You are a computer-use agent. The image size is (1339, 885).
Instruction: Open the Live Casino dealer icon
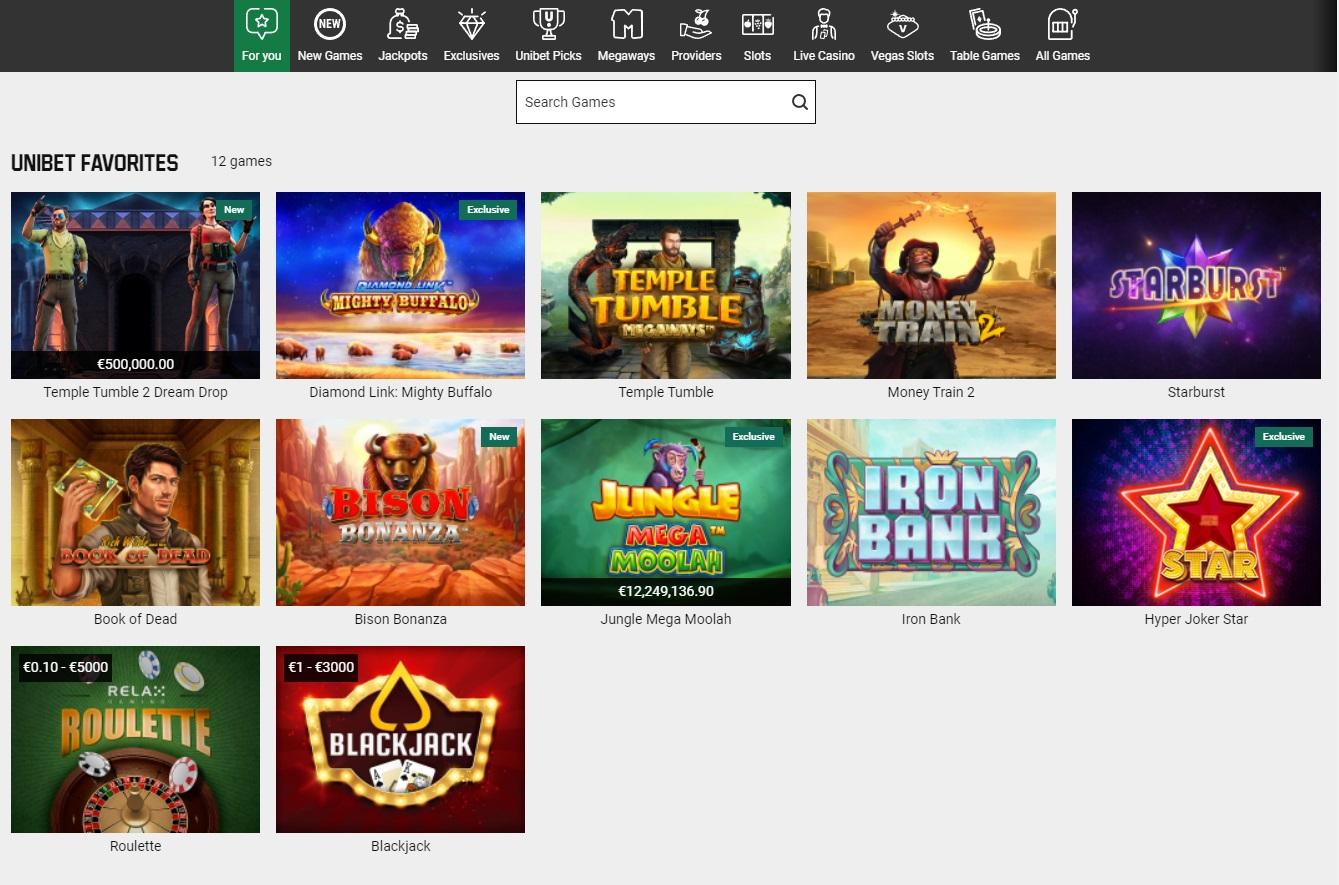pos(823,23)
